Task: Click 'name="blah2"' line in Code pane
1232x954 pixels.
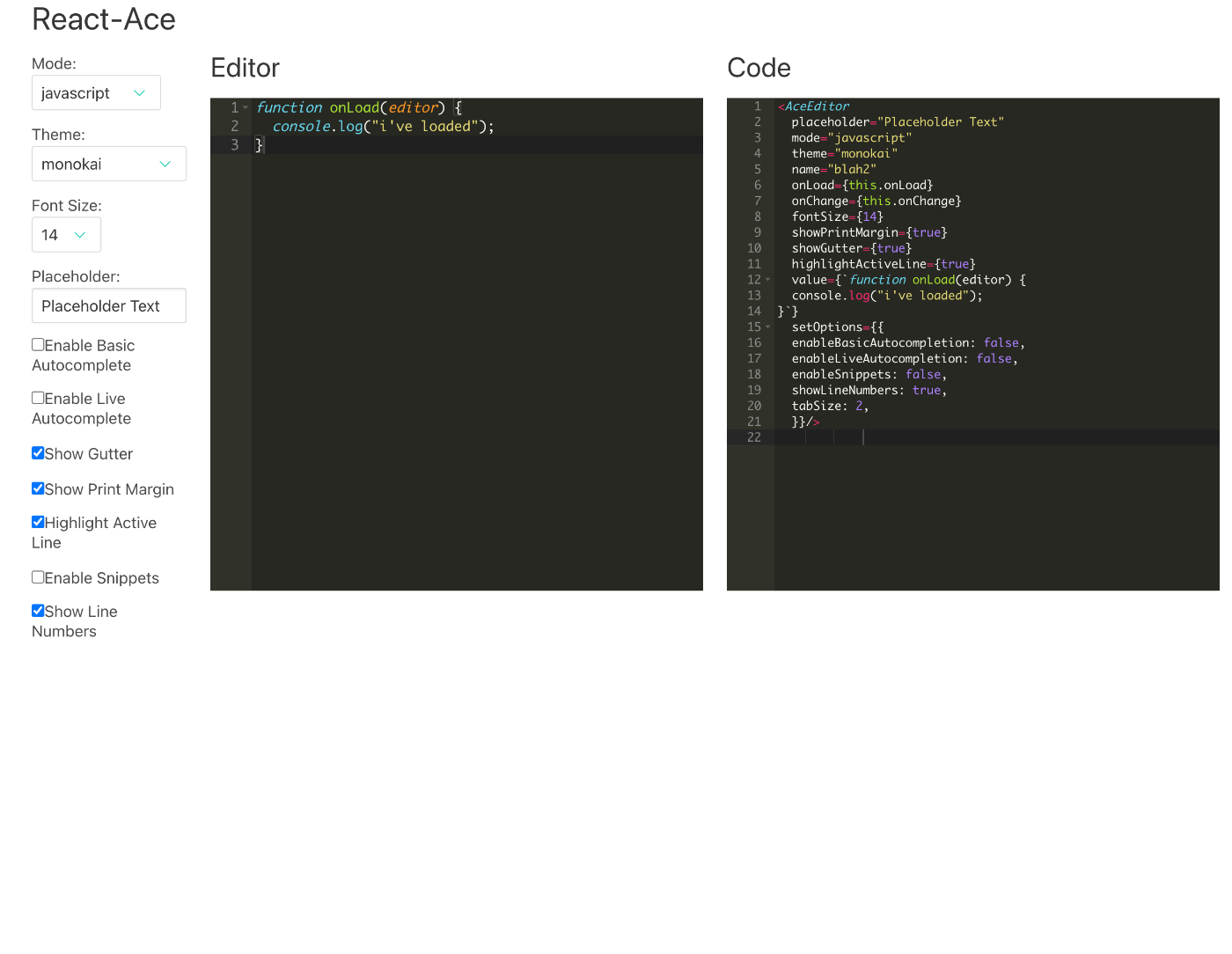Action: coord(834,170)
